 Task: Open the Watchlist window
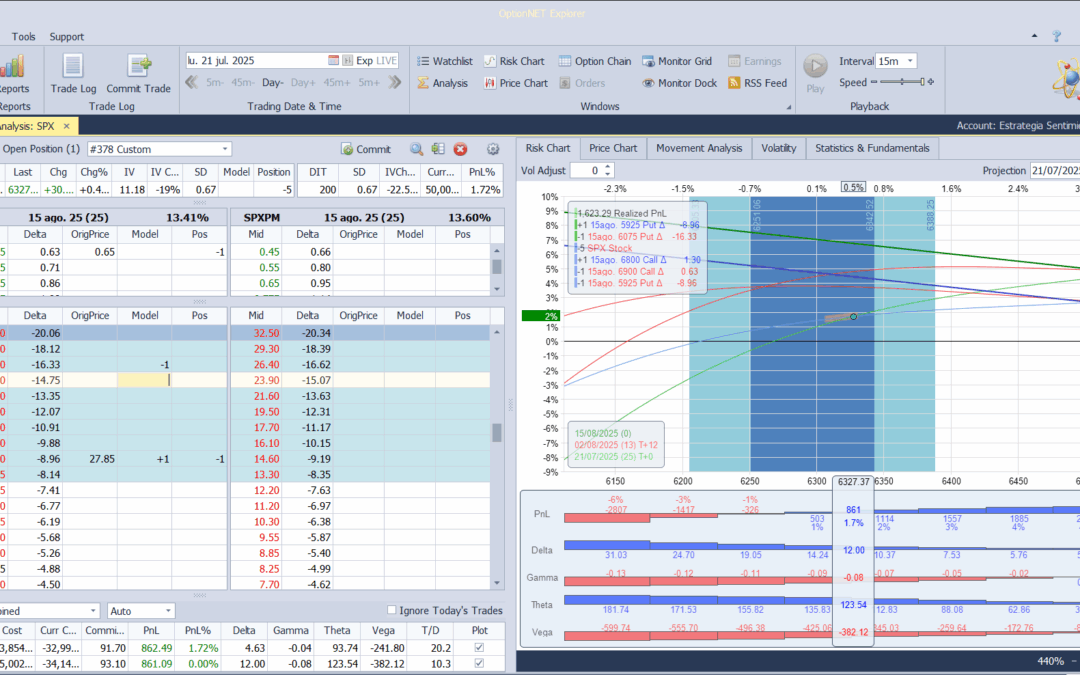click(445, 61)
